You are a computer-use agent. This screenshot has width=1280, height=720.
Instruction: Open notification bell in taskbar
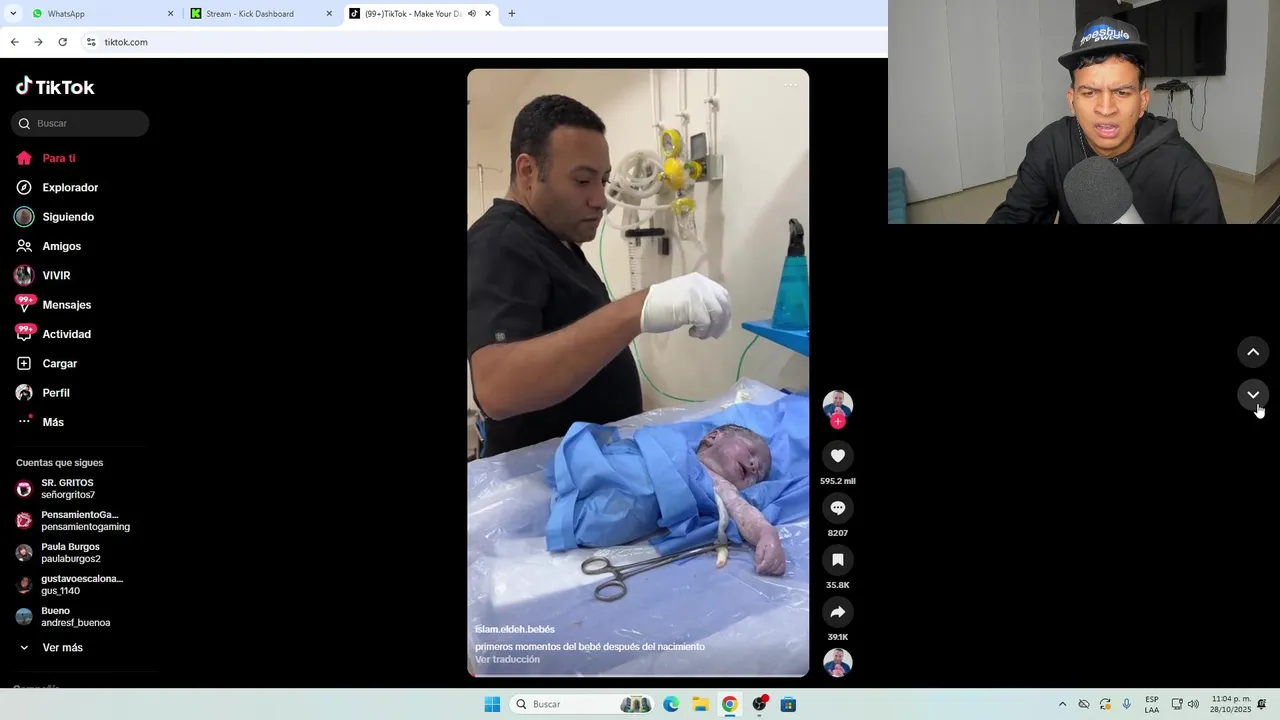1262,704
